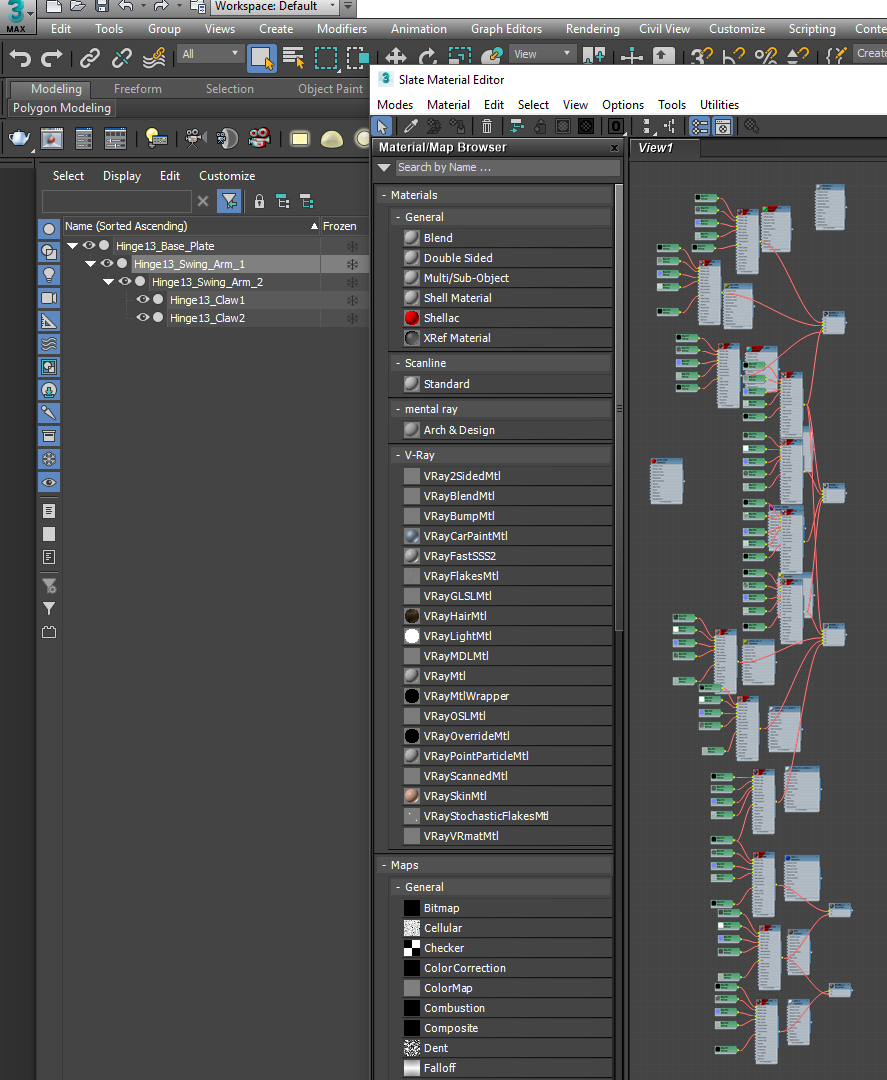Show geometry objects in Scene Explorer

[49, 229]
